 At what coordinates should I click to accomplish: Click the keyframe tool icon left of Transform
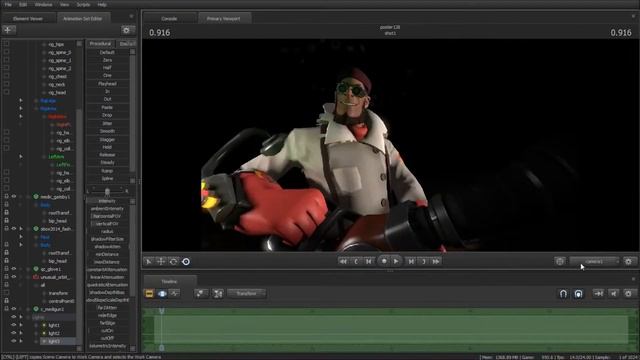click(200, 293)
